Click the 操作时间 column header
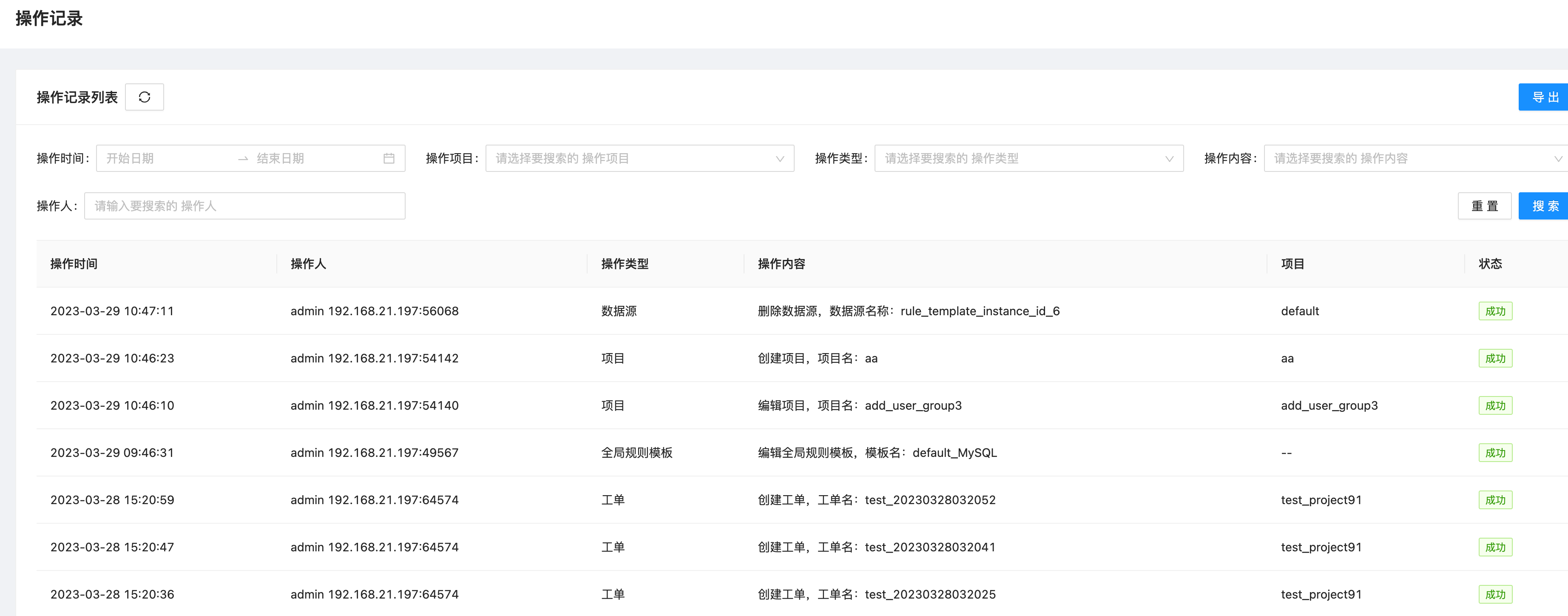 pos(74,264)
